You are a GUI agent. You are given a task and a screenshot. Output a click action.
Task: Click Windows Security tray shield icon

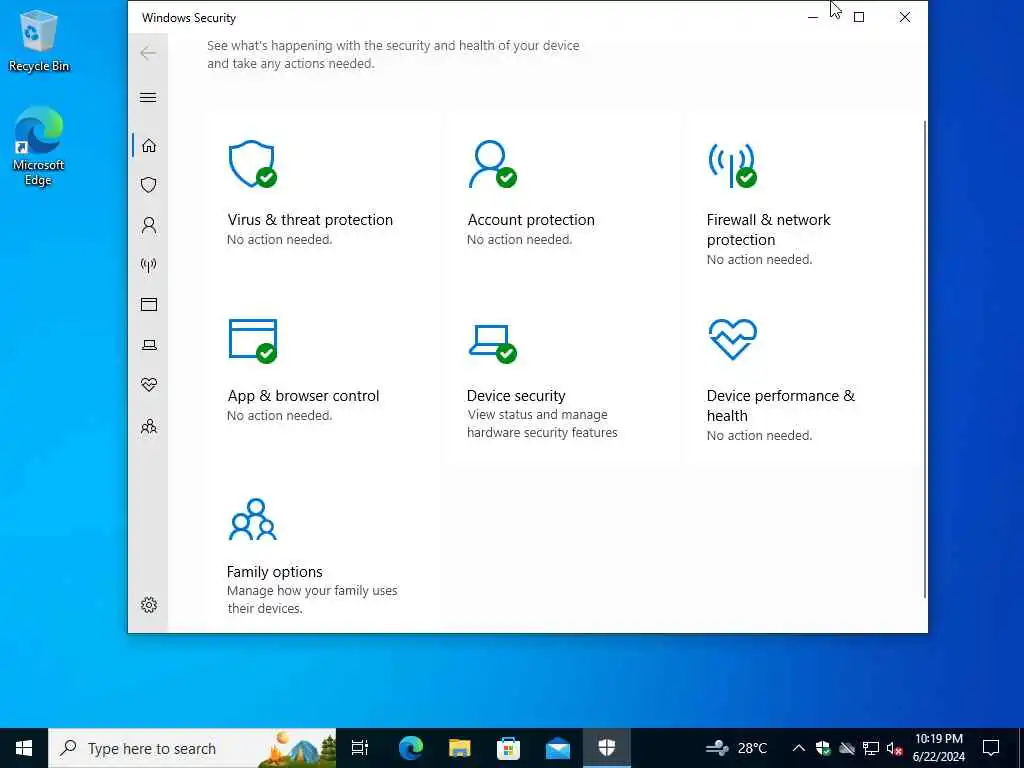[x=823, y=748]
